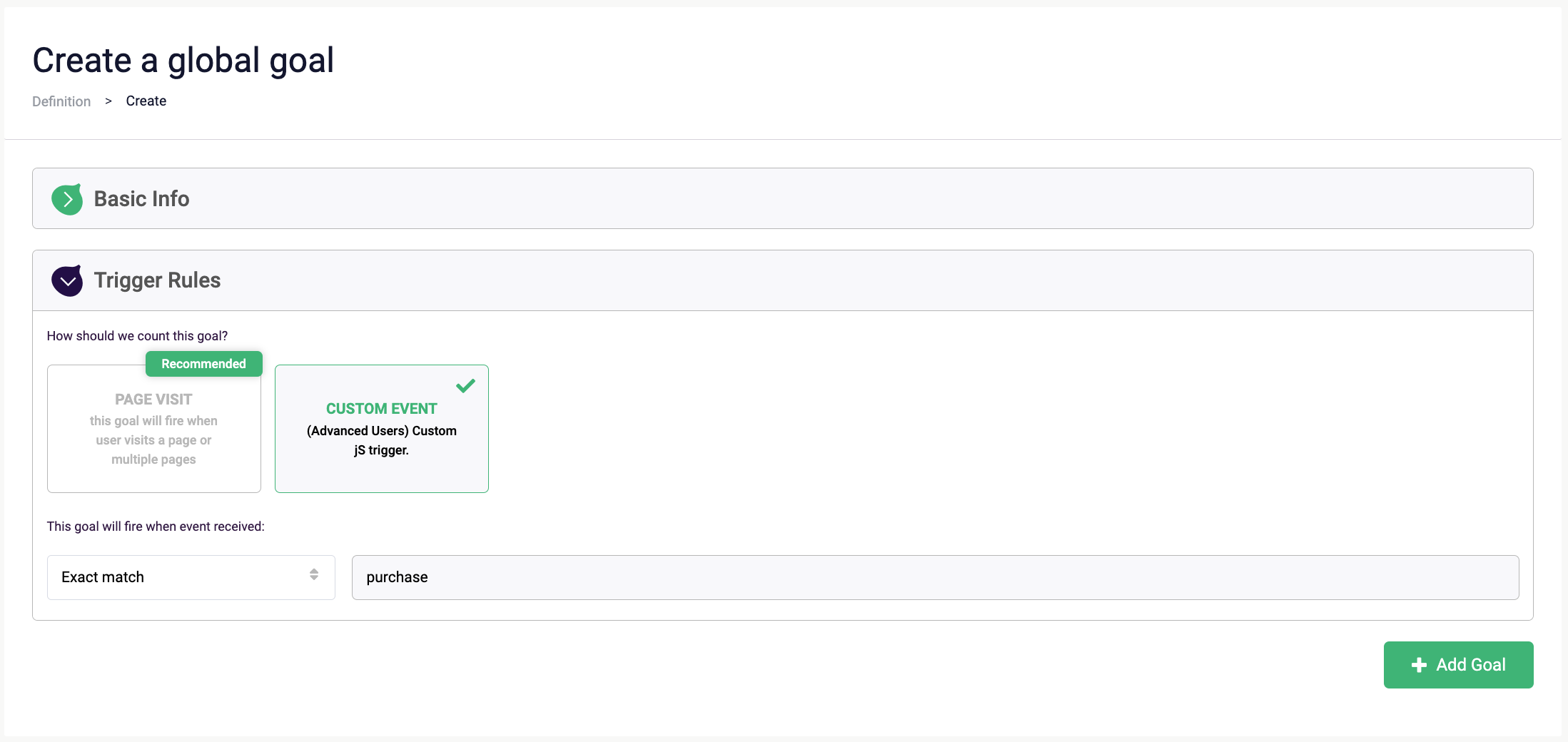Screen dimensions: 1568x742
Task: Click the dark chevron icon beside Trigger Rules
Action: [67, 281]
